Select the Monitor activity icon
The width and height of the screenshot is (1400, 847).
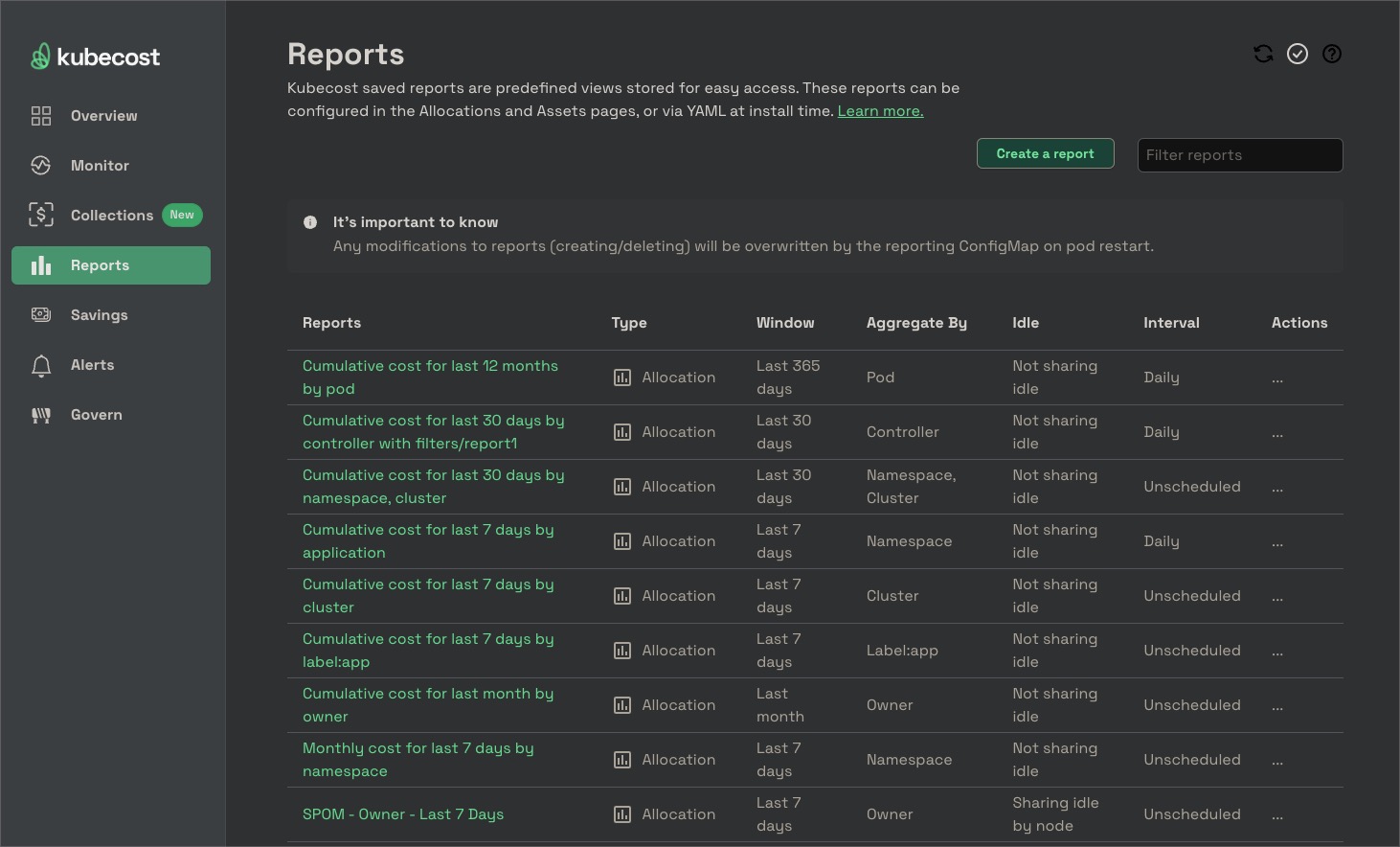pyautogui.click(x=41, y=166)
